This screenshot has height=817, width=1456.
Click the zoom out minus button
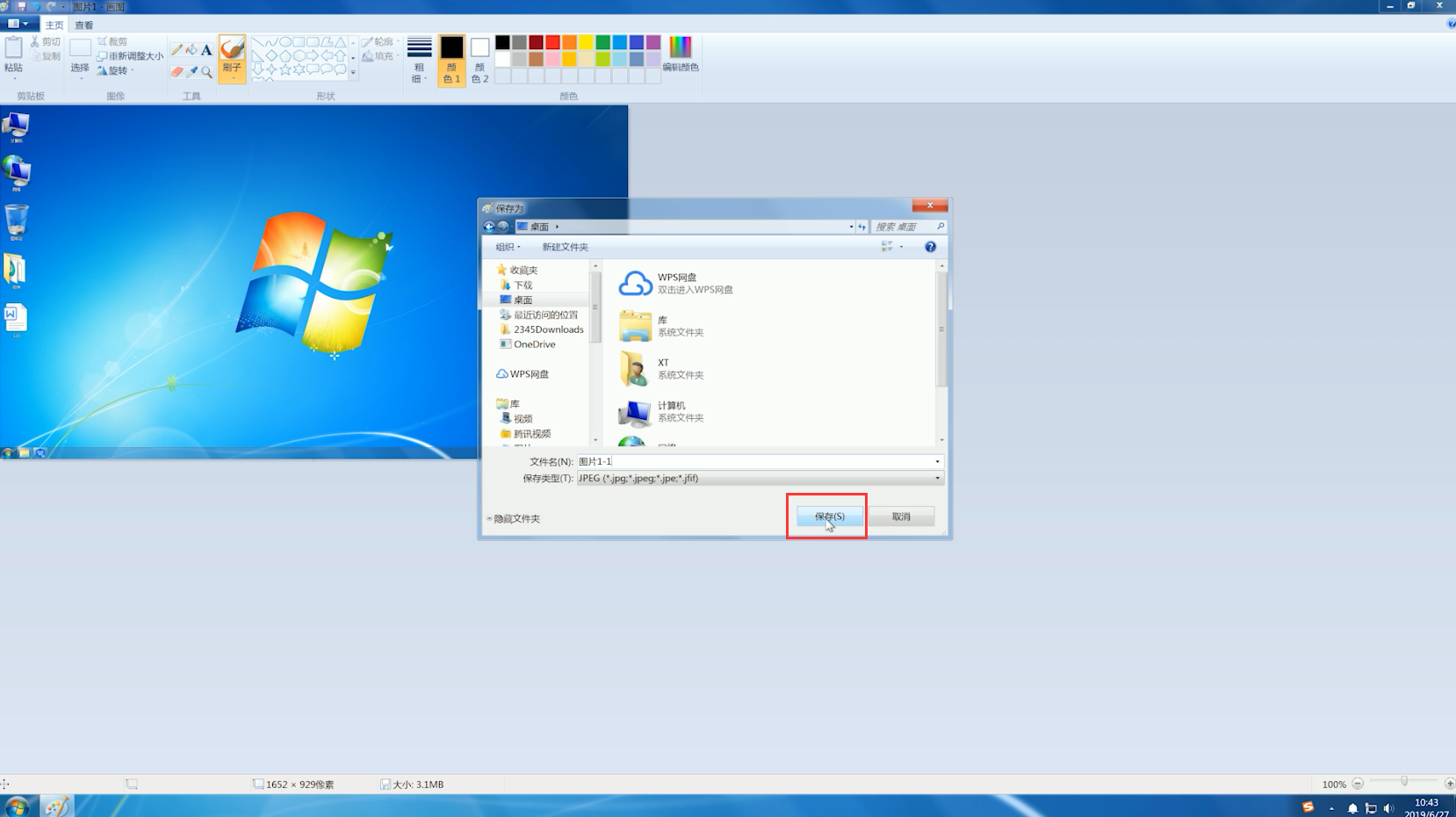[x=1358, y=784]
